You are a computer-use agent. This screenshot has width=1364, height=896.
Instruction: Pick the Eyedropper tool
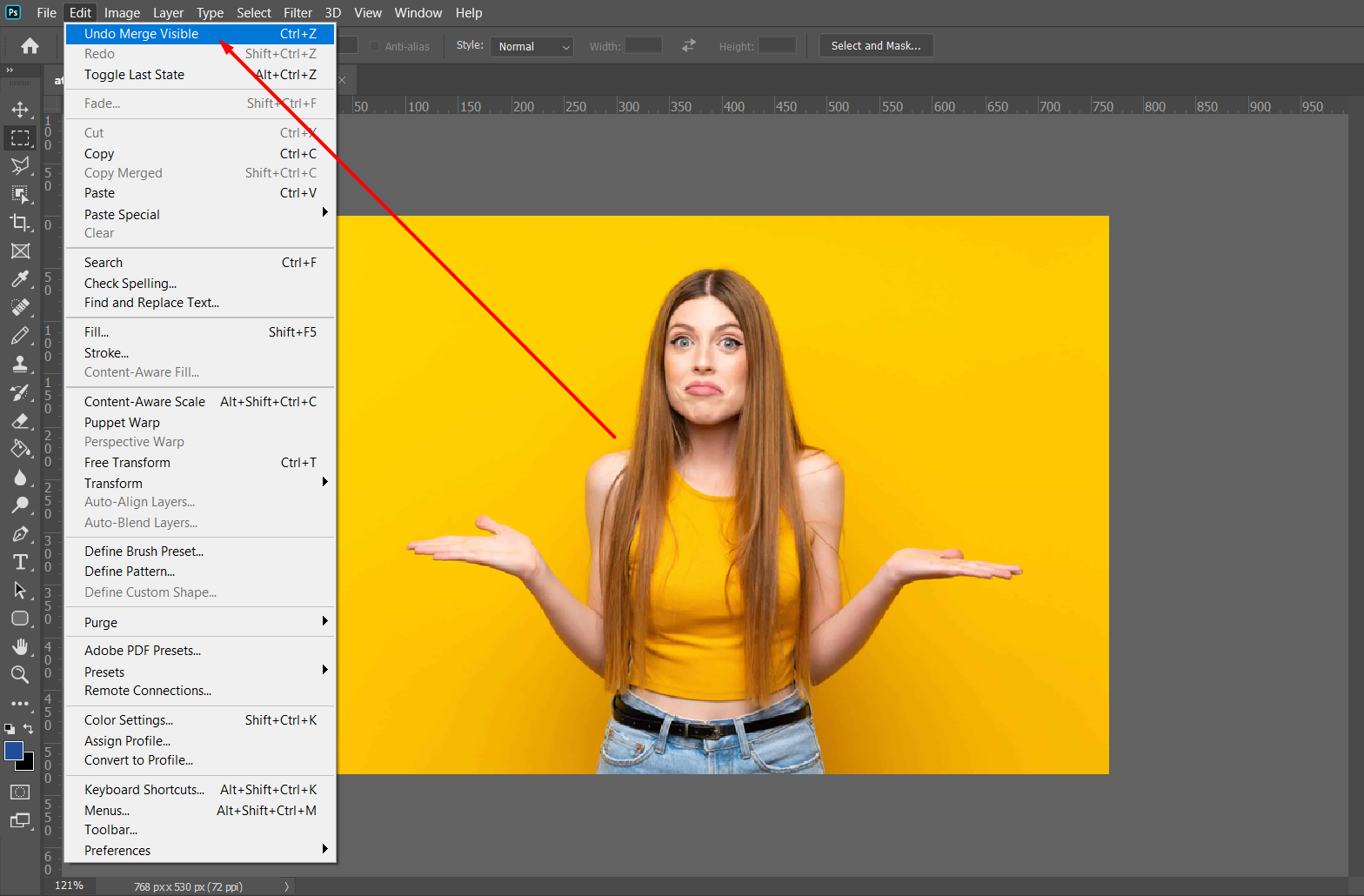tap(20, 279)
